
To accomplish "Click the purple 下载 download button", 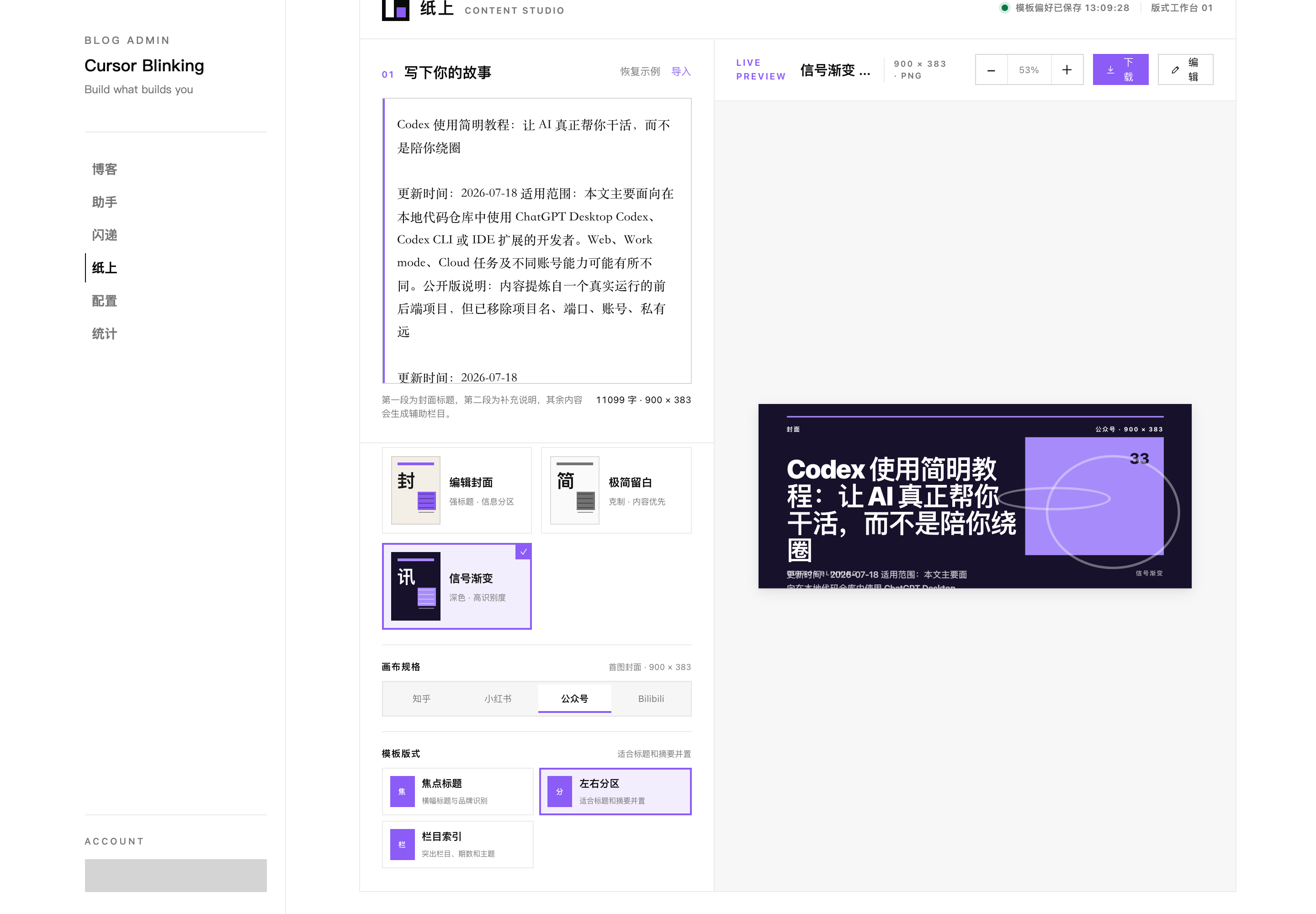I will [x=1120, y=70].
